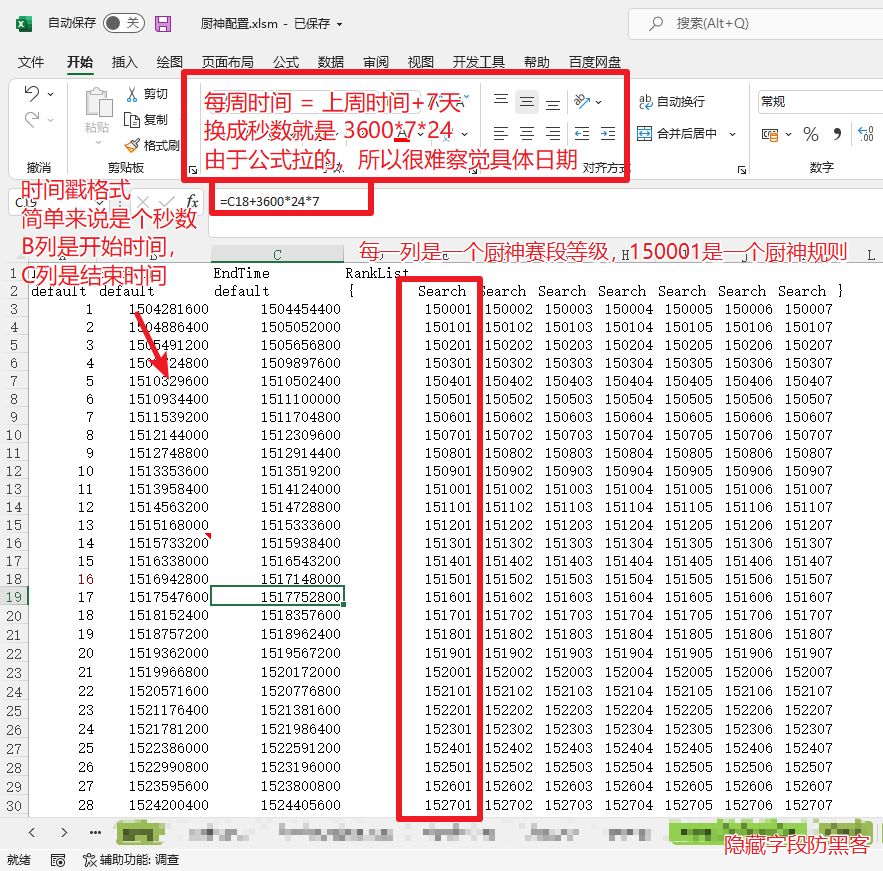Screen dimensions: 883x871
Task: Switch to the 插入 ribbon tab
Action: (x=124, y=62)
